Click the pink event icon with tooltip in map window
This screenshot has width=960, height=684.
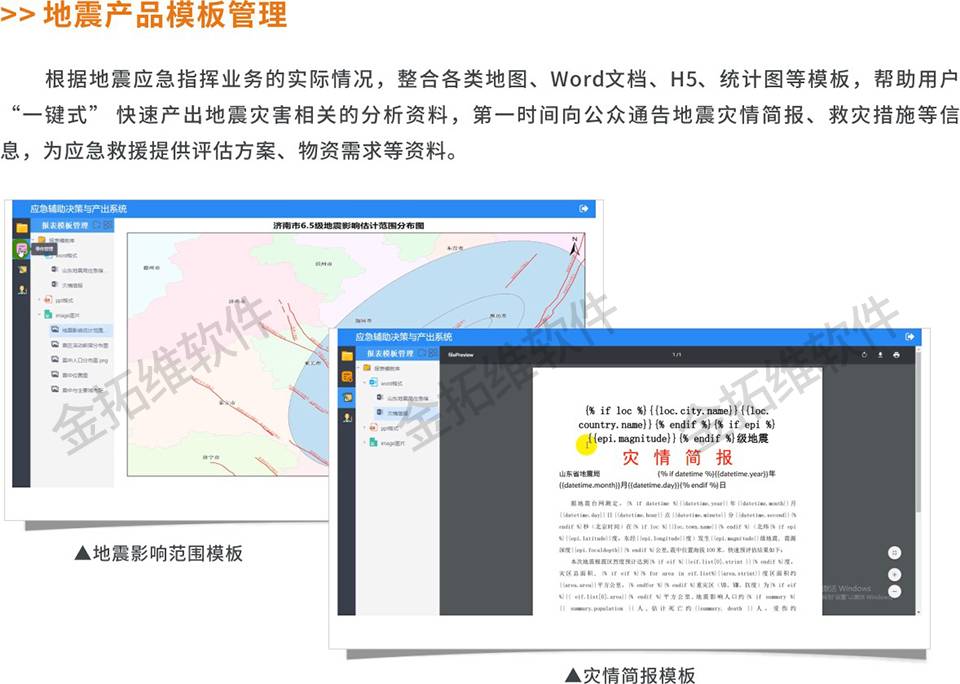[x=22, y=248]
